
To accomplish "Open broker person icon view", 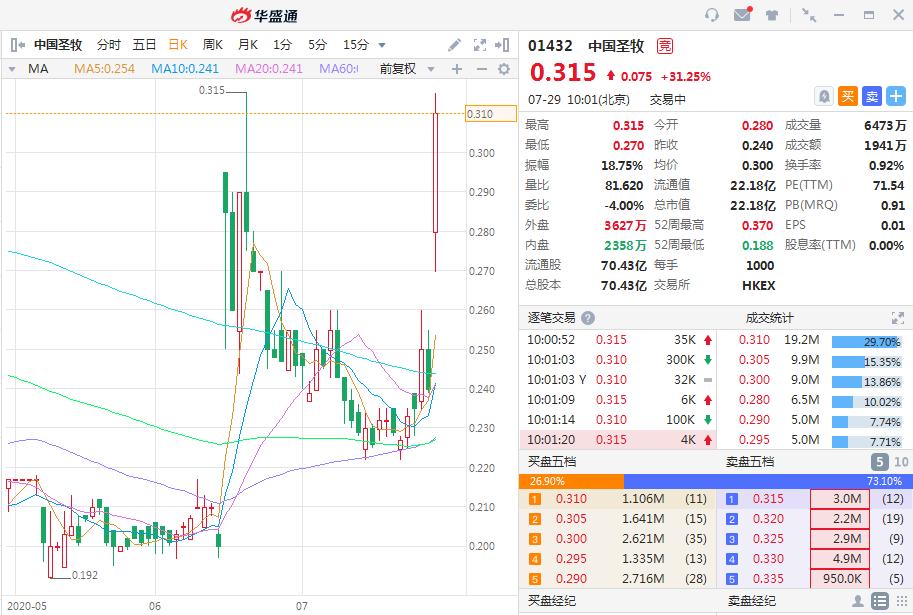I will click(x=858, y=600).
